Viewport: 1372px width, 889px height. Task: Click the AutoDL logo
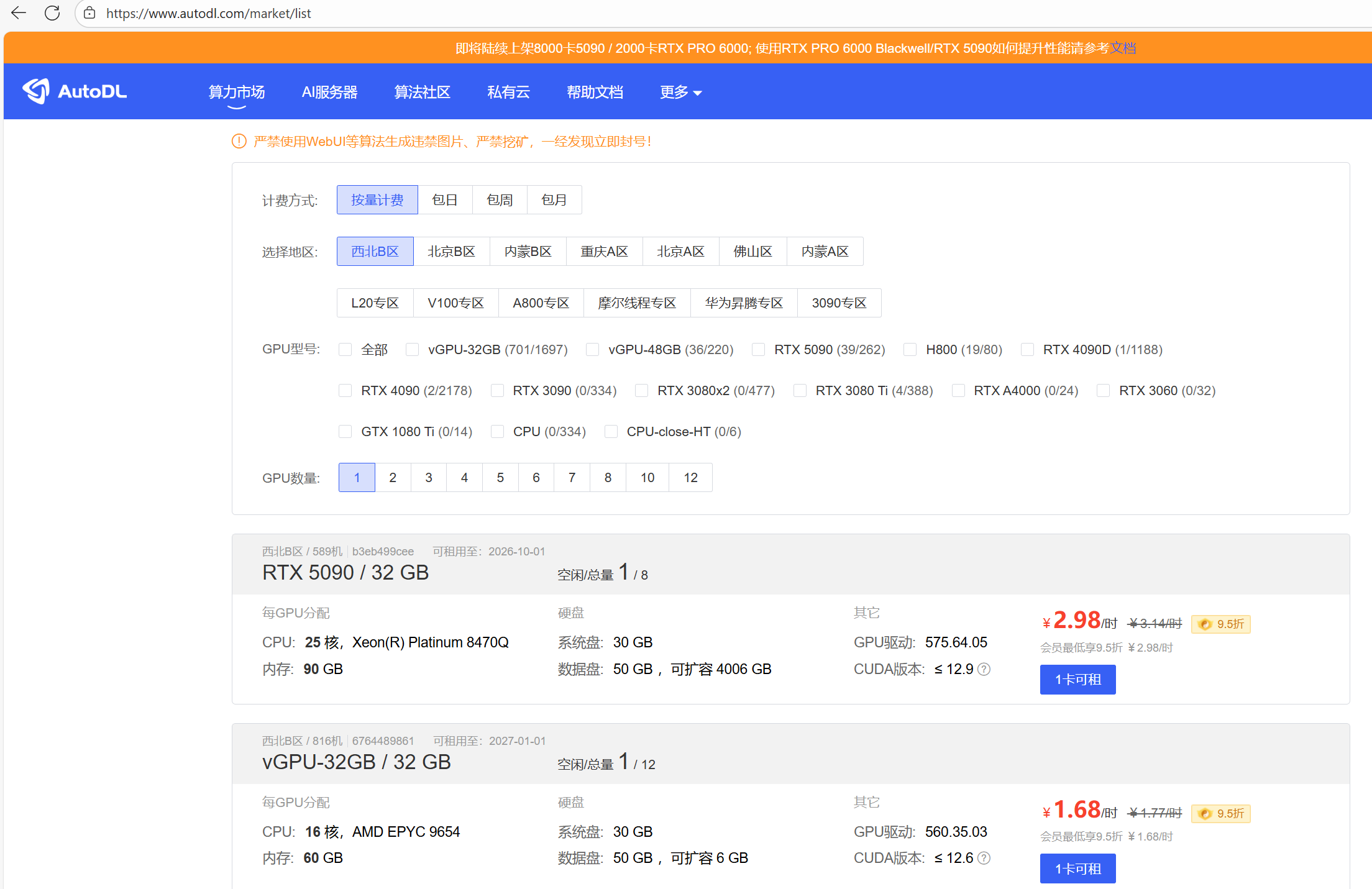(75, 91)
